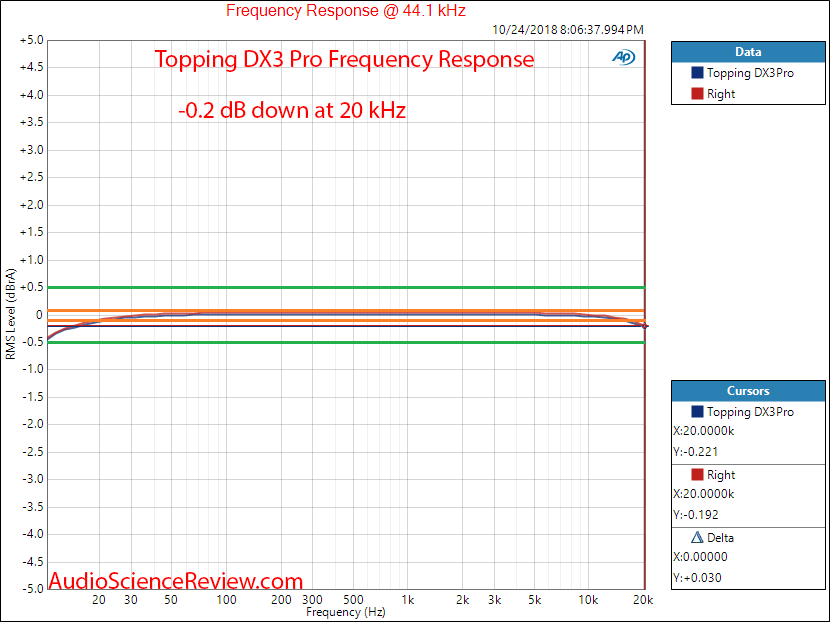The image size is (830, 622).
Task: Click the blue Topping DX3Pro swatch in Data legend
Action: (697, 73)
